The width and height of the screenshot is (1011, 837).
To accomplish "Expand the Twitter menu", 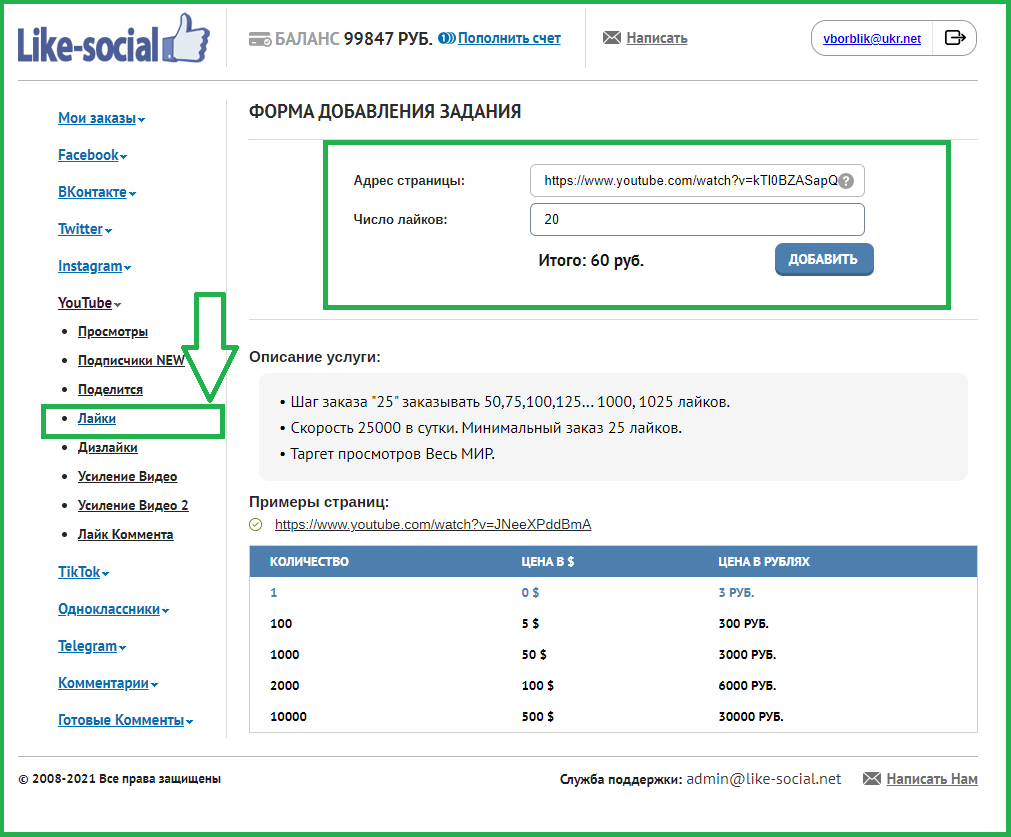I will coord(84,229).
